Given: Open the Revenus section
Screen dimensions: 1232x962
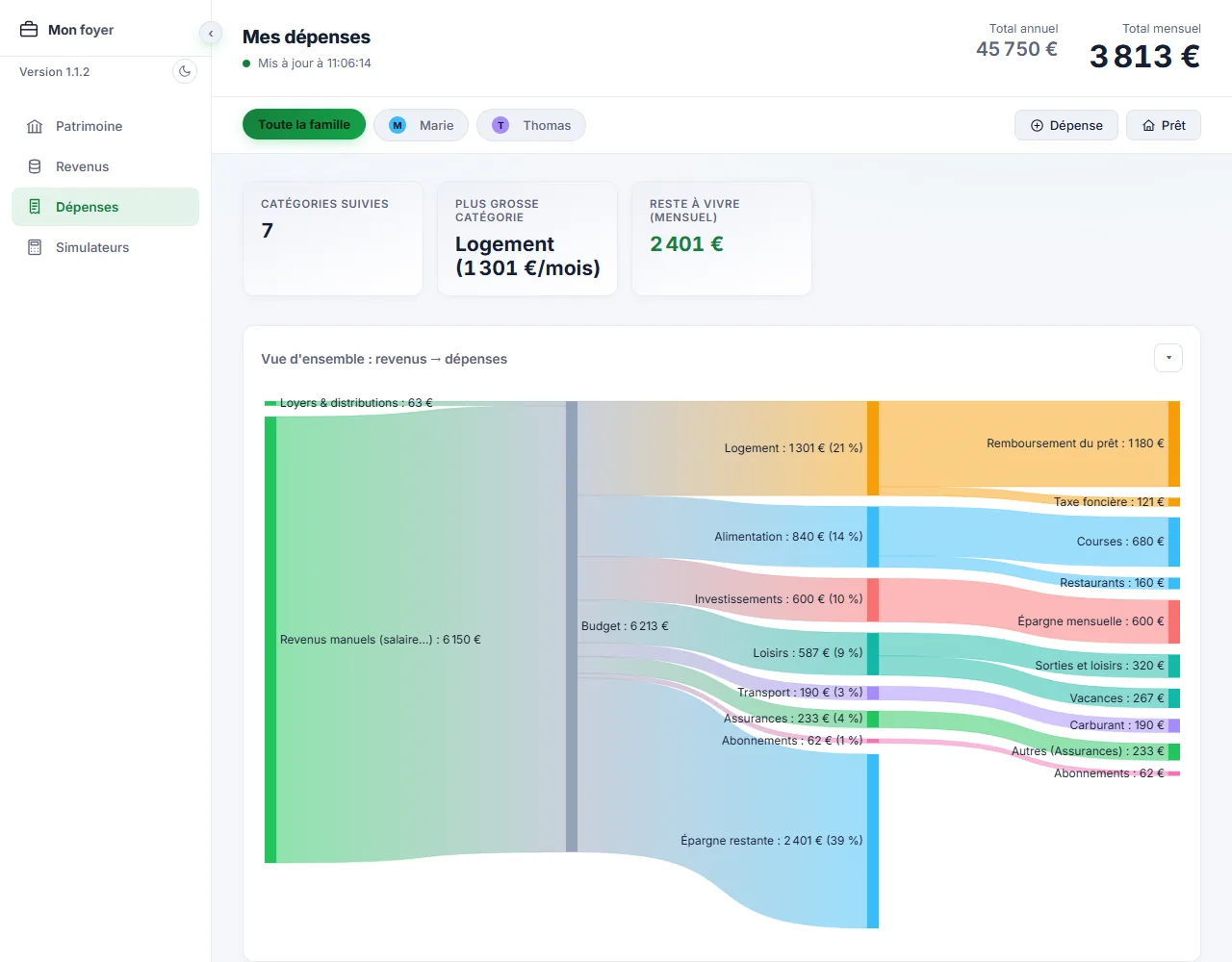Looking at the screenshot, I should tap(105, 166).
